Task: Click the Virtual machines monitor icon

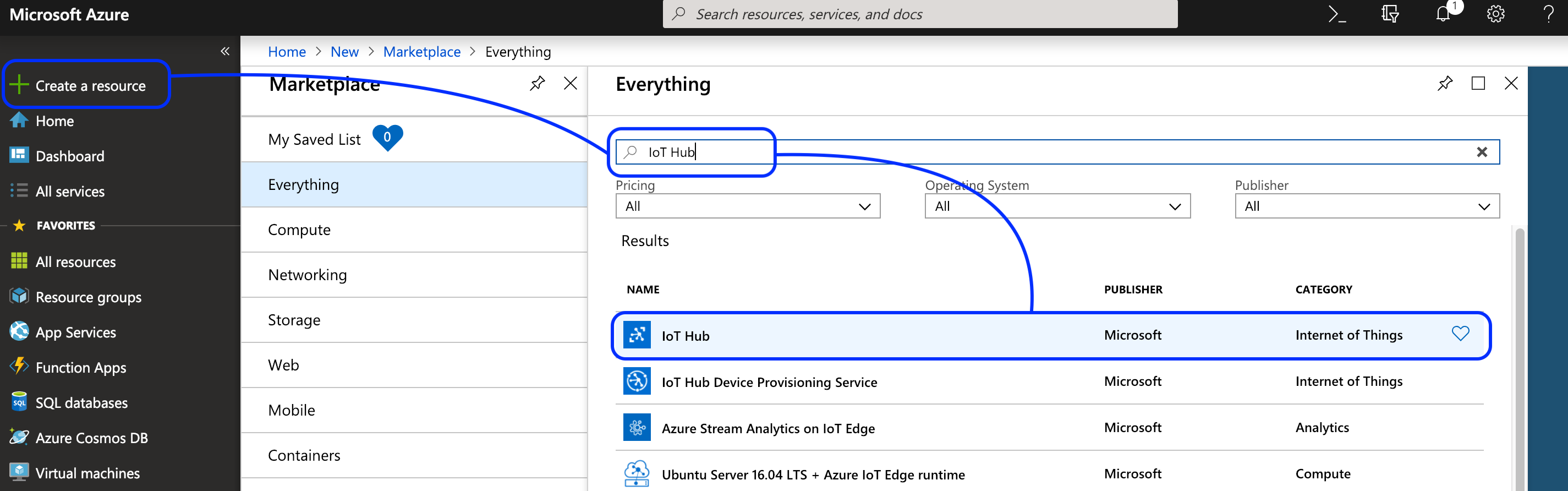Action: click(19, 472)
